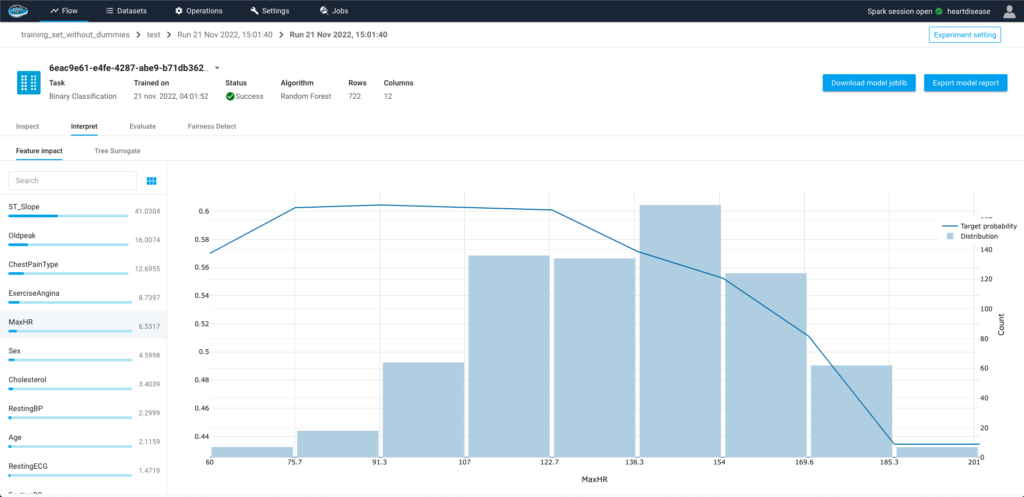Viewport: 1024px width, 497px height.
Task: Go to first Run 21 Nov 2022 breadcrumb
Action: [x=225, y=35]
